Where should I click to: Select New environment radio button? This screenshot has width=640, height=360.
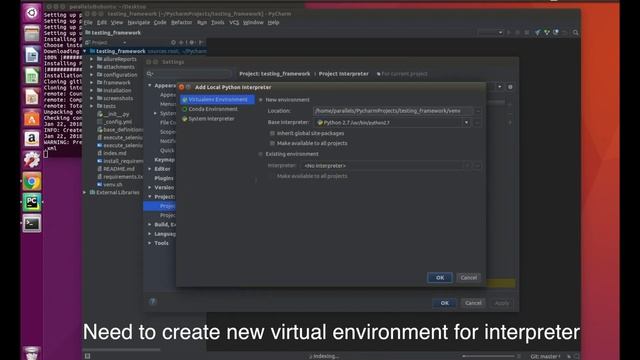pos(261,100)
